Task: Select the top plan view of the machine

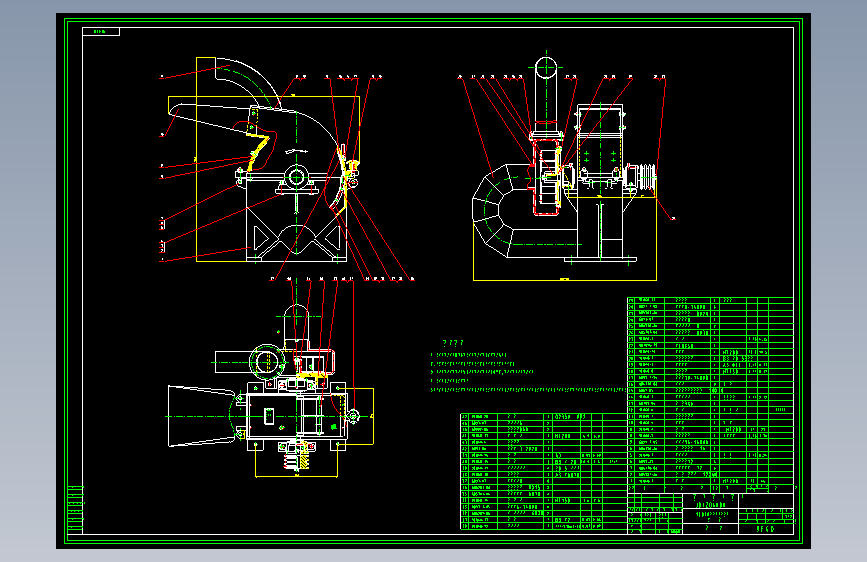Action: [x=271, y=391]
